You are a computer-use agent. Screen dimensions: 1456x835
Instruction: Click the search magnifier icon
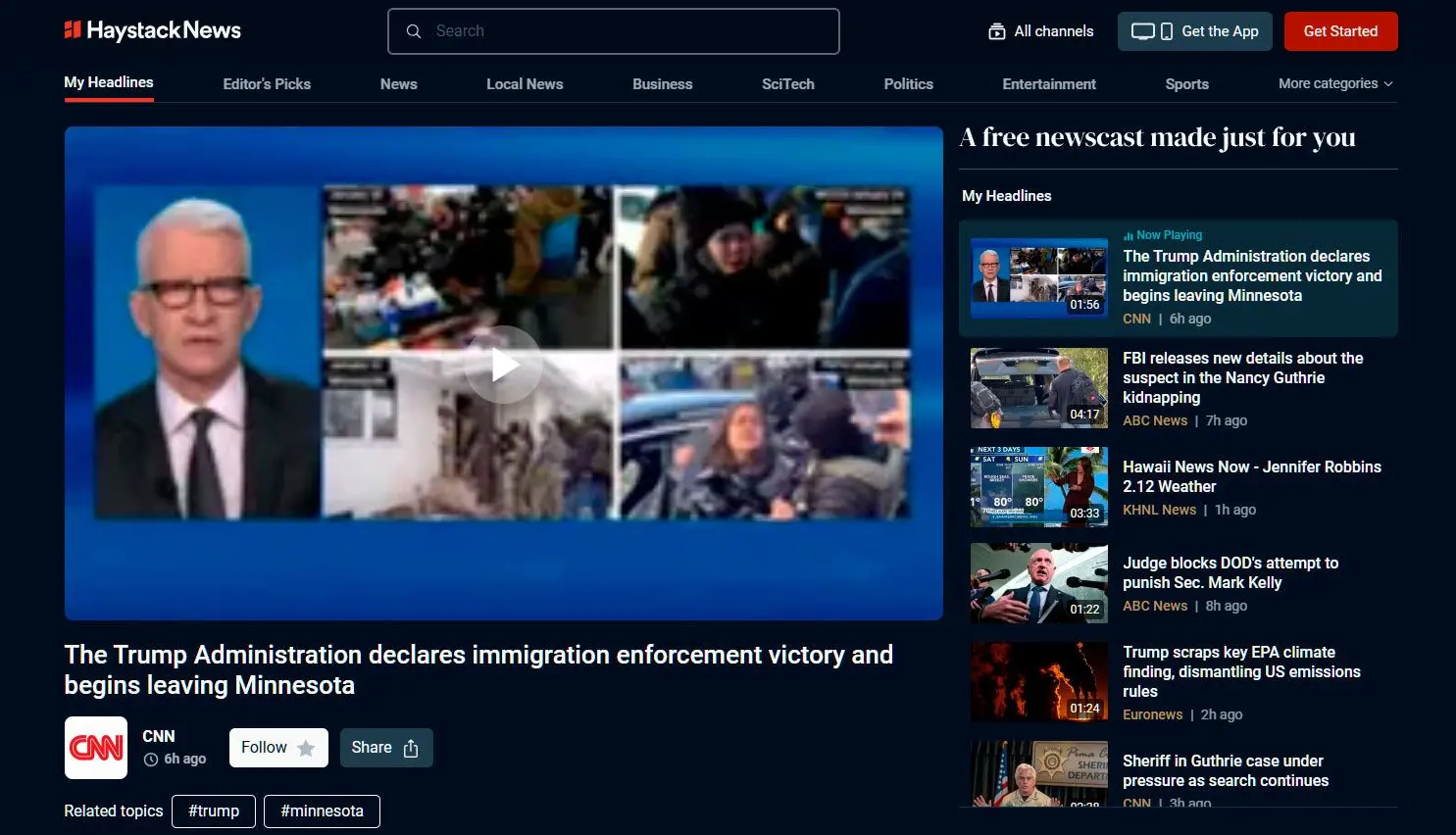coord(414,31)
